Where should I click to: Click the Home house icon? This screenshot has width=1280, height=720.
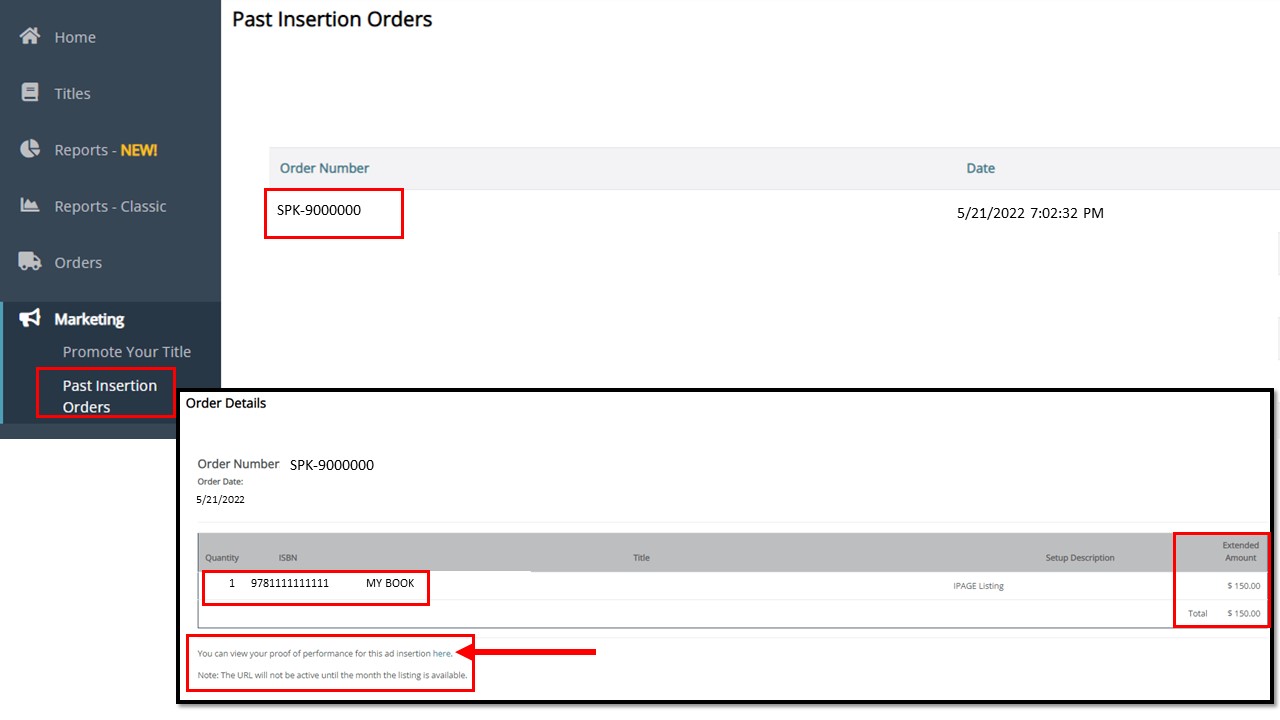tap(30, 36)
